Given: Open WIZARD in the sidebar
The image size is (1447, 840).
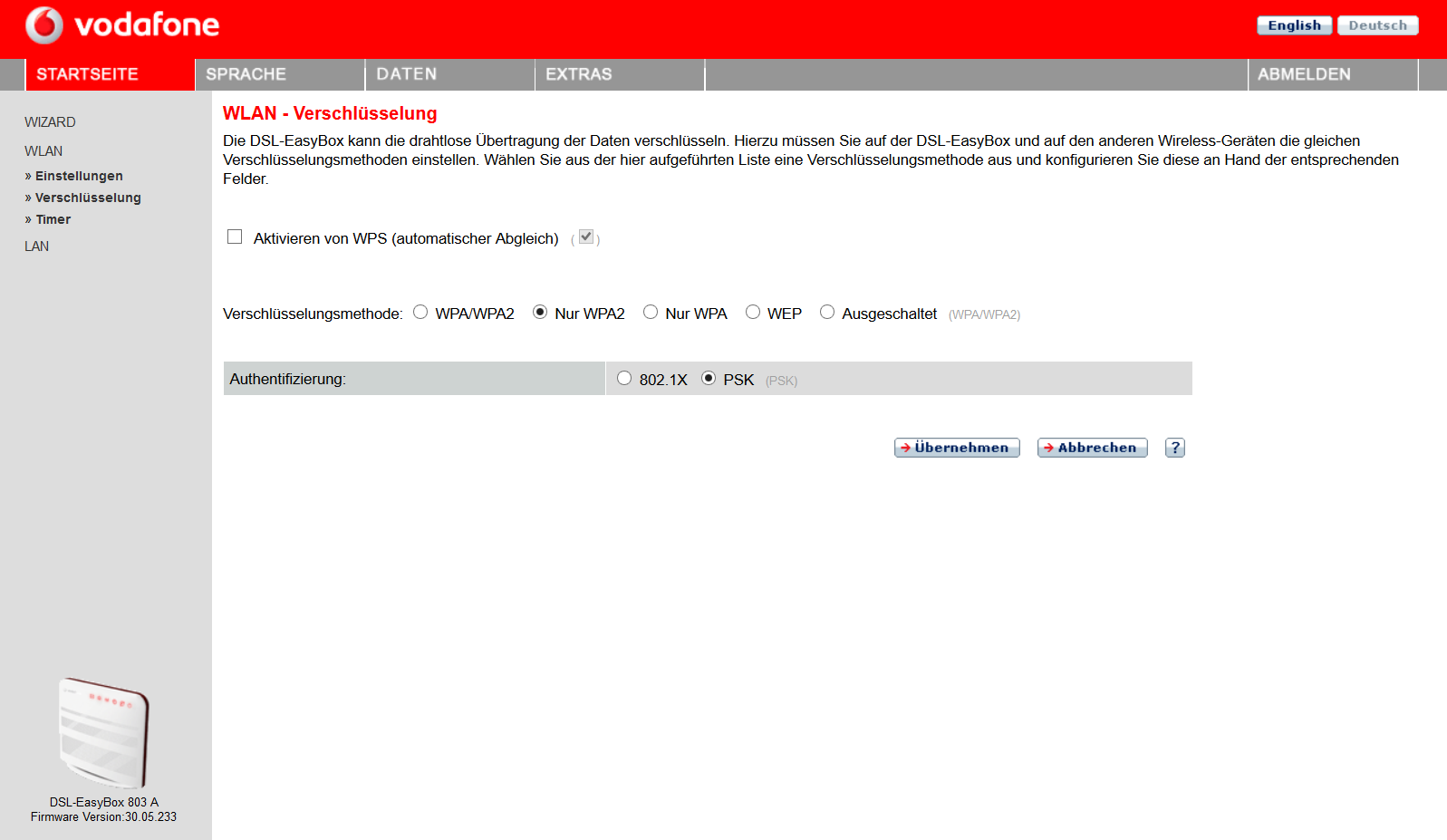Looking at the screenshot, I should 50,122.
